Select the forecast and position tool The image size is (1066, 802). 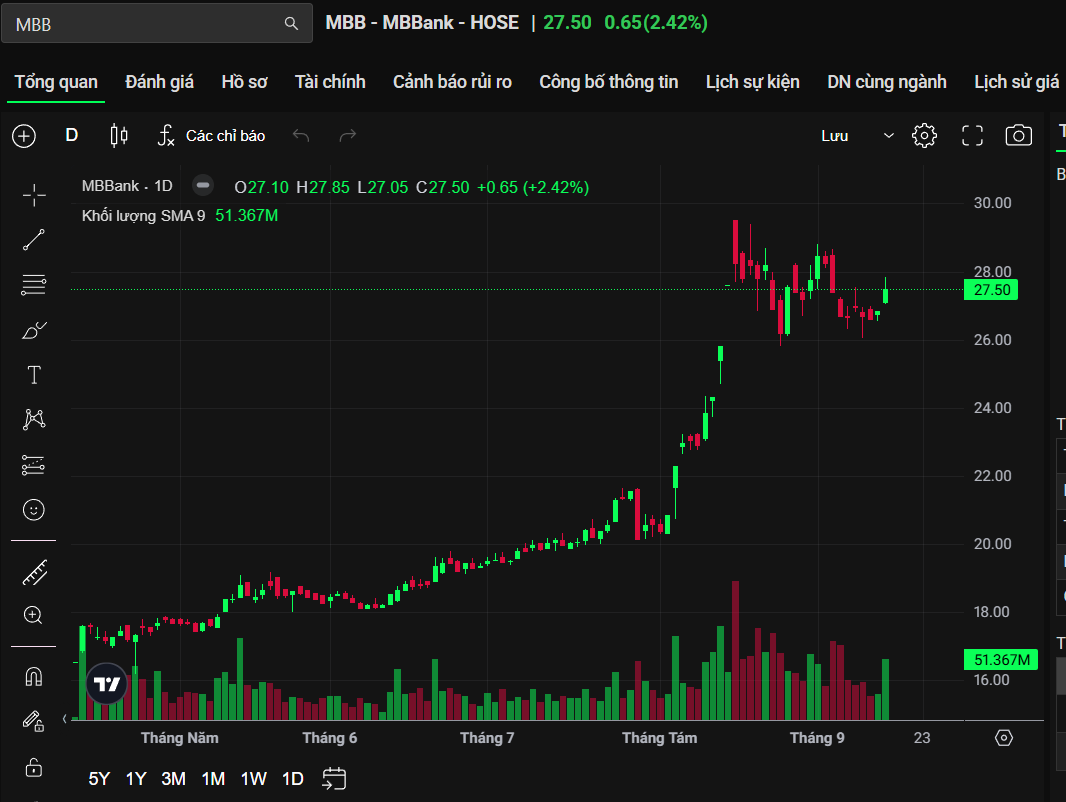(x=34, y=465)
